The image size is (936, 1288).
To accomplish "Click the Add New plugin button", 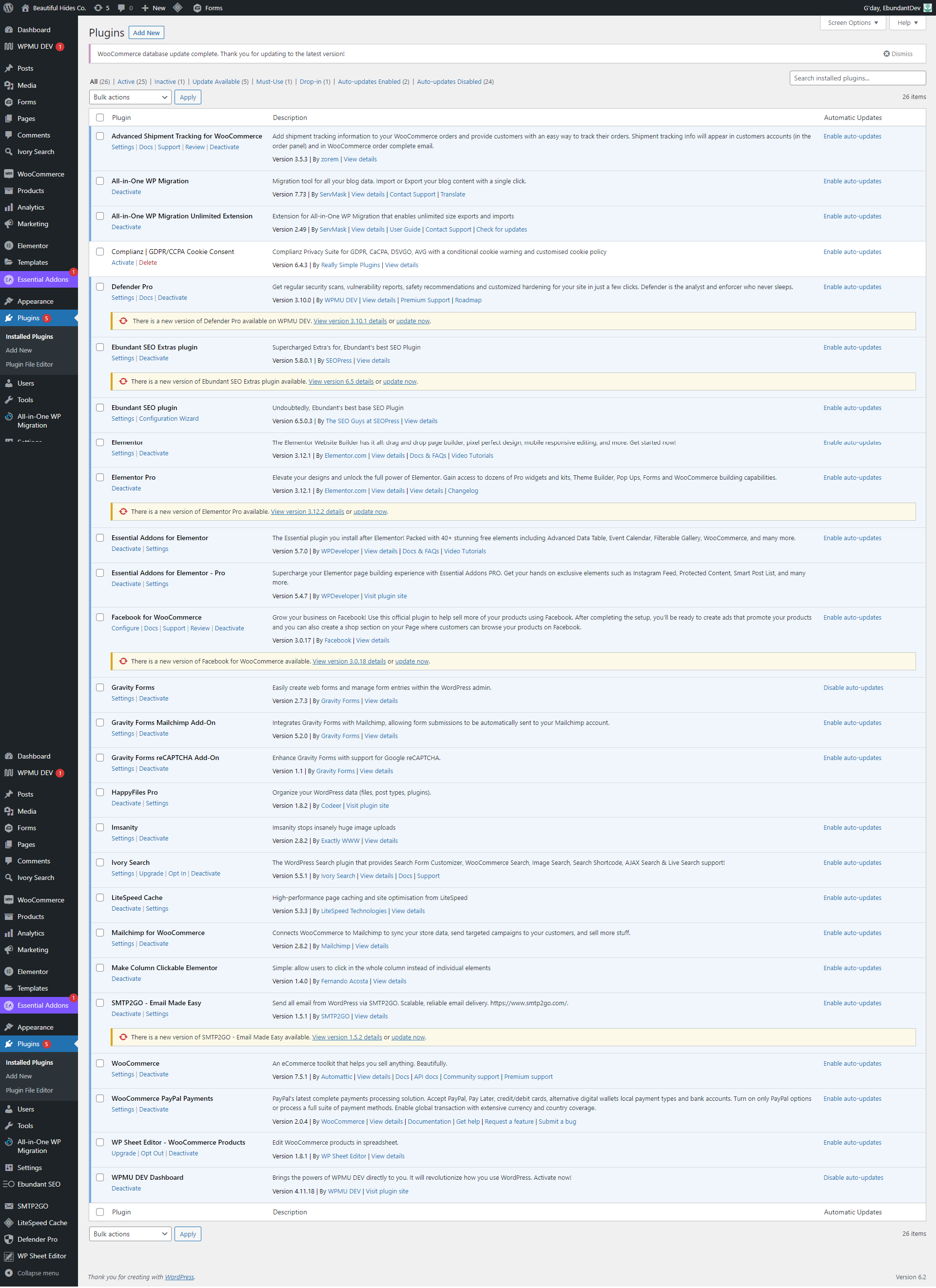I will pos(146,33).
